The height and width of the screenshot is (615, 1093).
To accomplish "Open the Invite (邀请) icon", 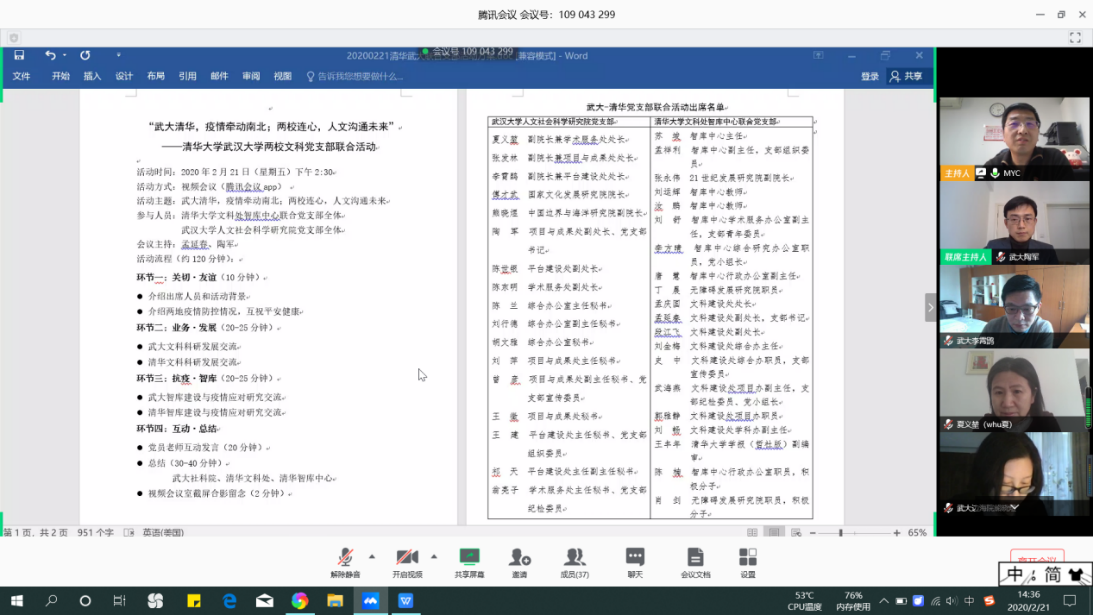I will [x=519, y=560].
